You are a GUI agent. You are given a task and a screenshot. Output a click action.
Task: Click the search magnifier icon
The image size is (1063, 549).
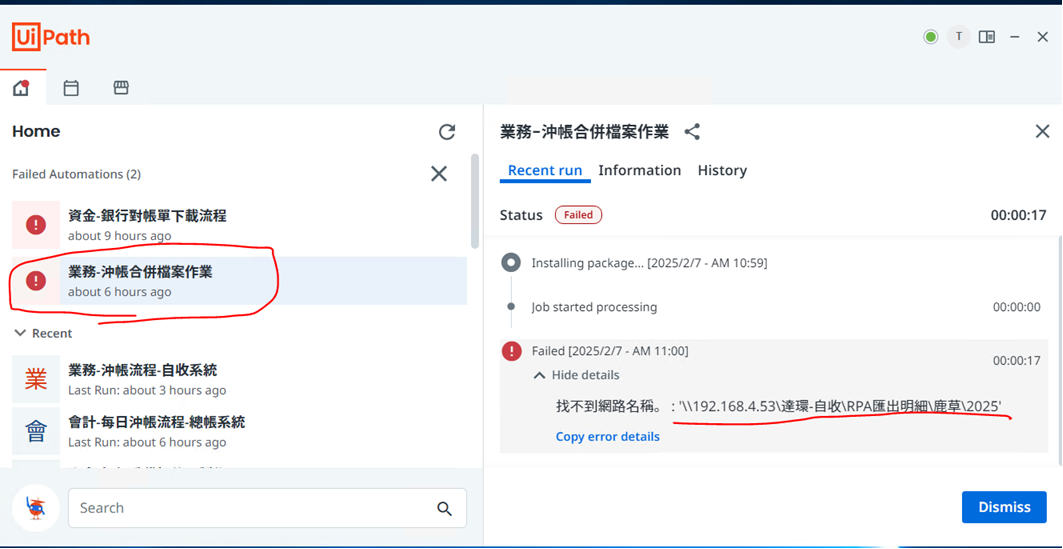444,509
